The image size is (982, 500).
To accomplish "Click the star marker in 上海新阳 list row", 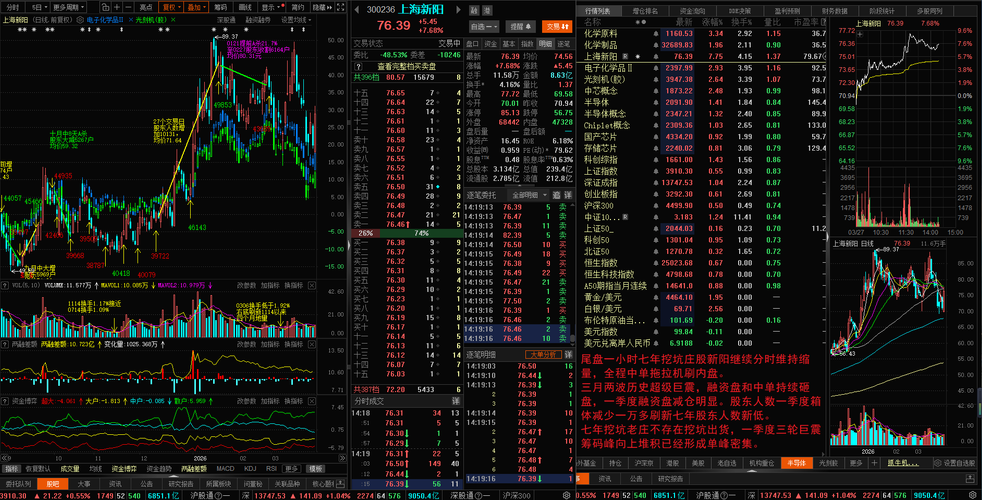I will 638,56.
